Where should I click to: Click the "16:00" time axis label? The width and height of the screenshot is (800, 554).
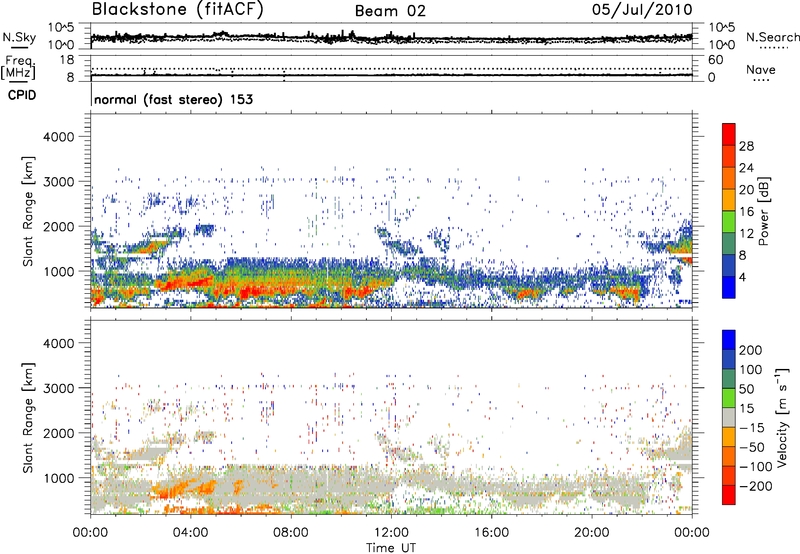491,533
